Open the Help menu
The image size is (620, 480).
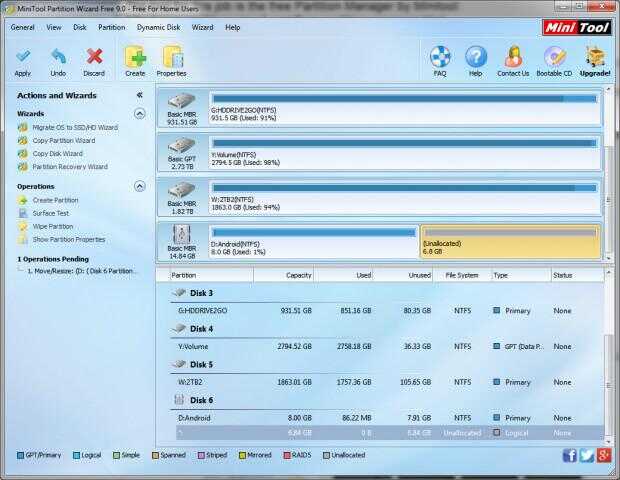click(232, 27)
